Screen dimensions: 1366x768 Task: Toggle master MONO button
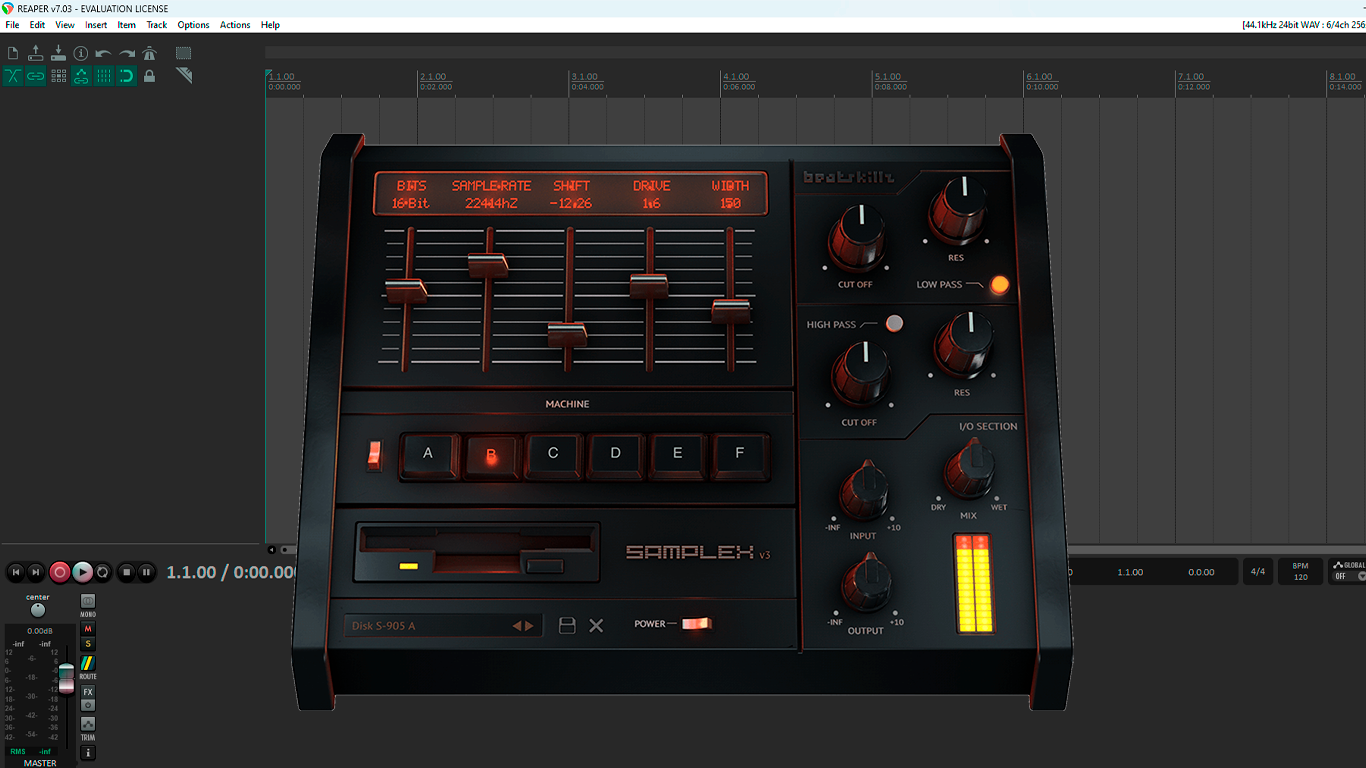pyautogui.click(x=88, y=603)
